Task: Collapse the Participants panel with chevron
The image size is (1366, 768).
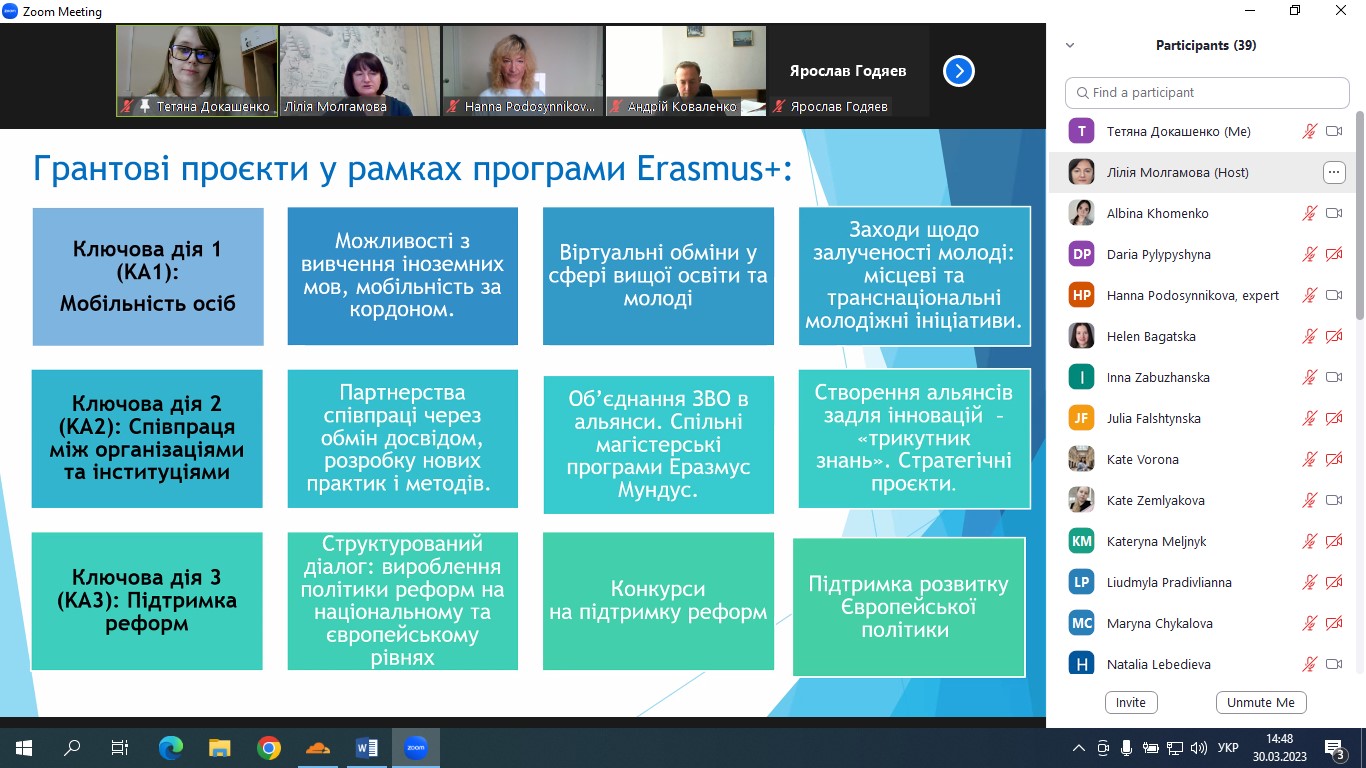Action: [1070, 45]
